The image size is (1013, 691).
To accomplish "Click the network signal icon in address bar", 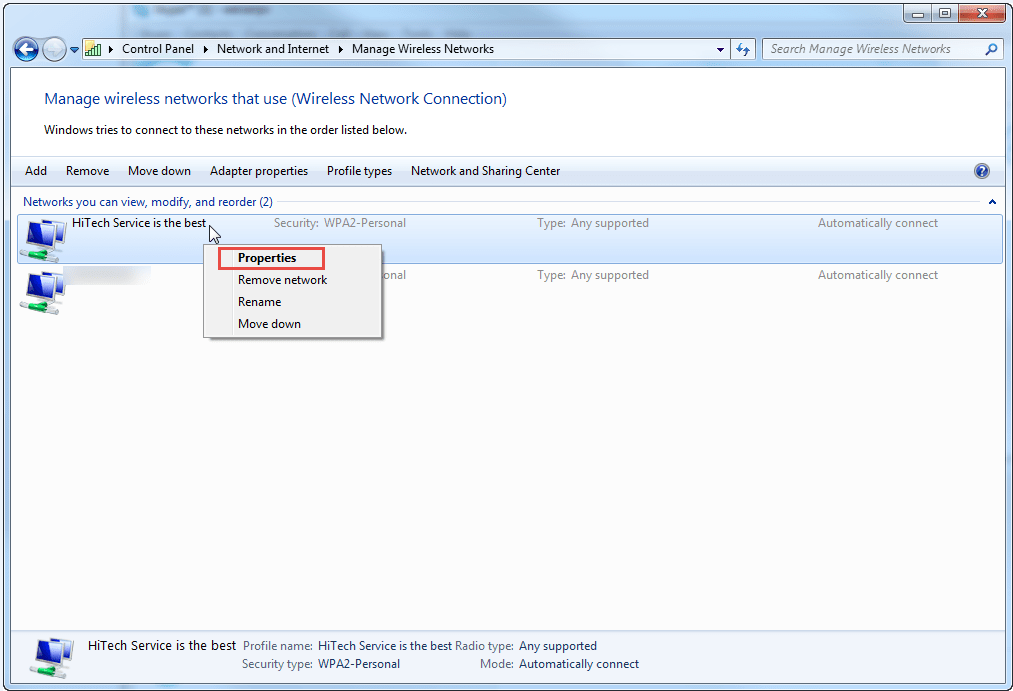I will tap(93, 49).
